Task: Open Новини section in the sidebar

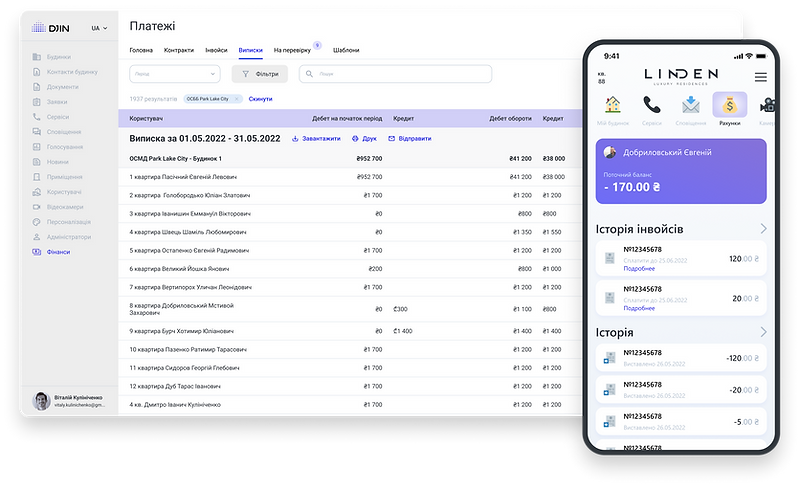Action: click(x=51, y=162)
